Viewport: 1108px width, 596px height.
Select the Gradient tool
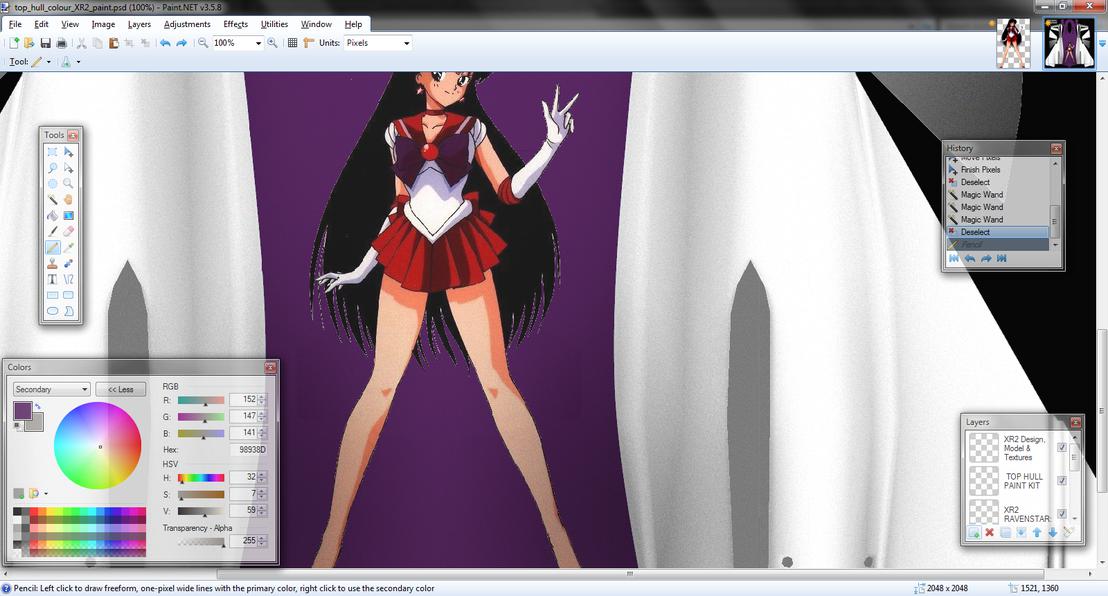point(69,216)
